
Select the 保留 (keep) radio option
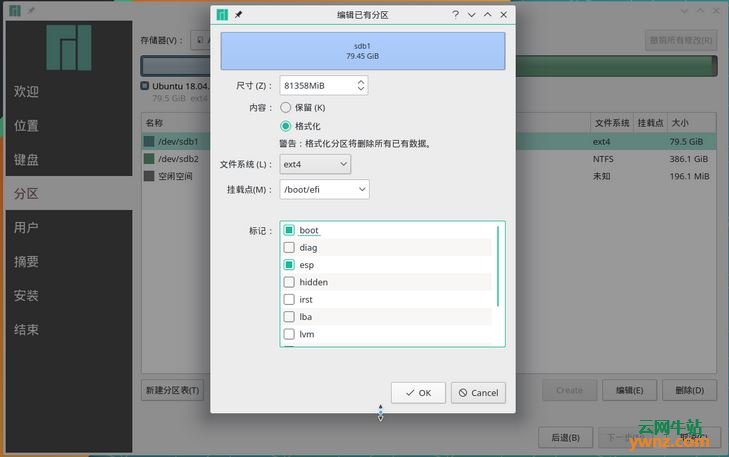click(x=286, y=107)
